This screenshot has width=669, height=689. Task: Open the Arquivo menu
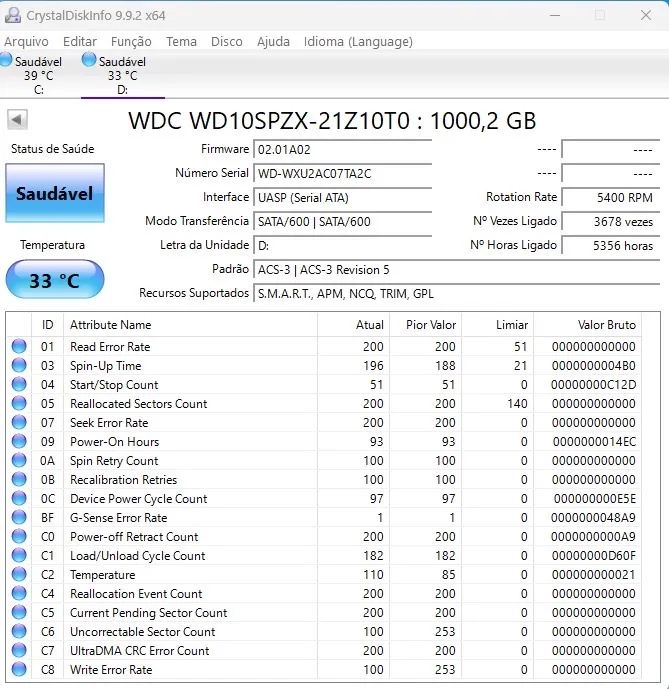(26, 42)
